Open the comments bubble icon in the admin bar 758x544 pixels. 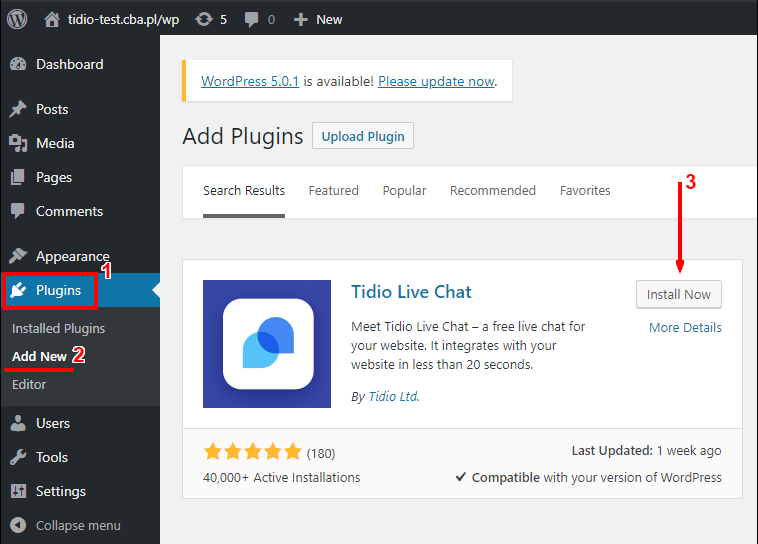tap(251, 20)
